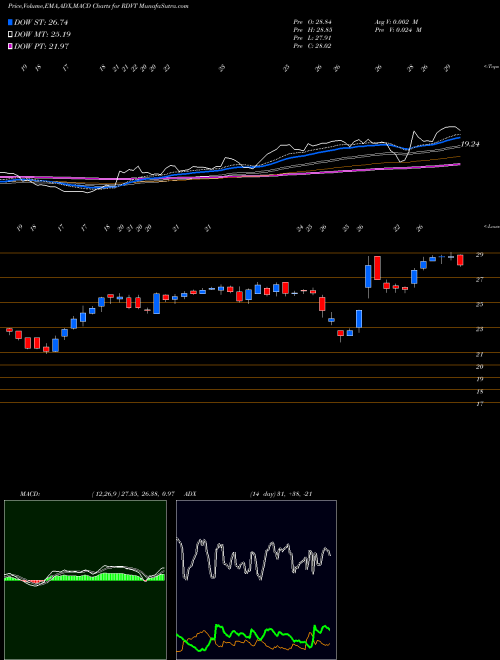Click the magenta DOW PT legend swatch
The height and width of the screenshot is (660, 500).
click(10, 46)
